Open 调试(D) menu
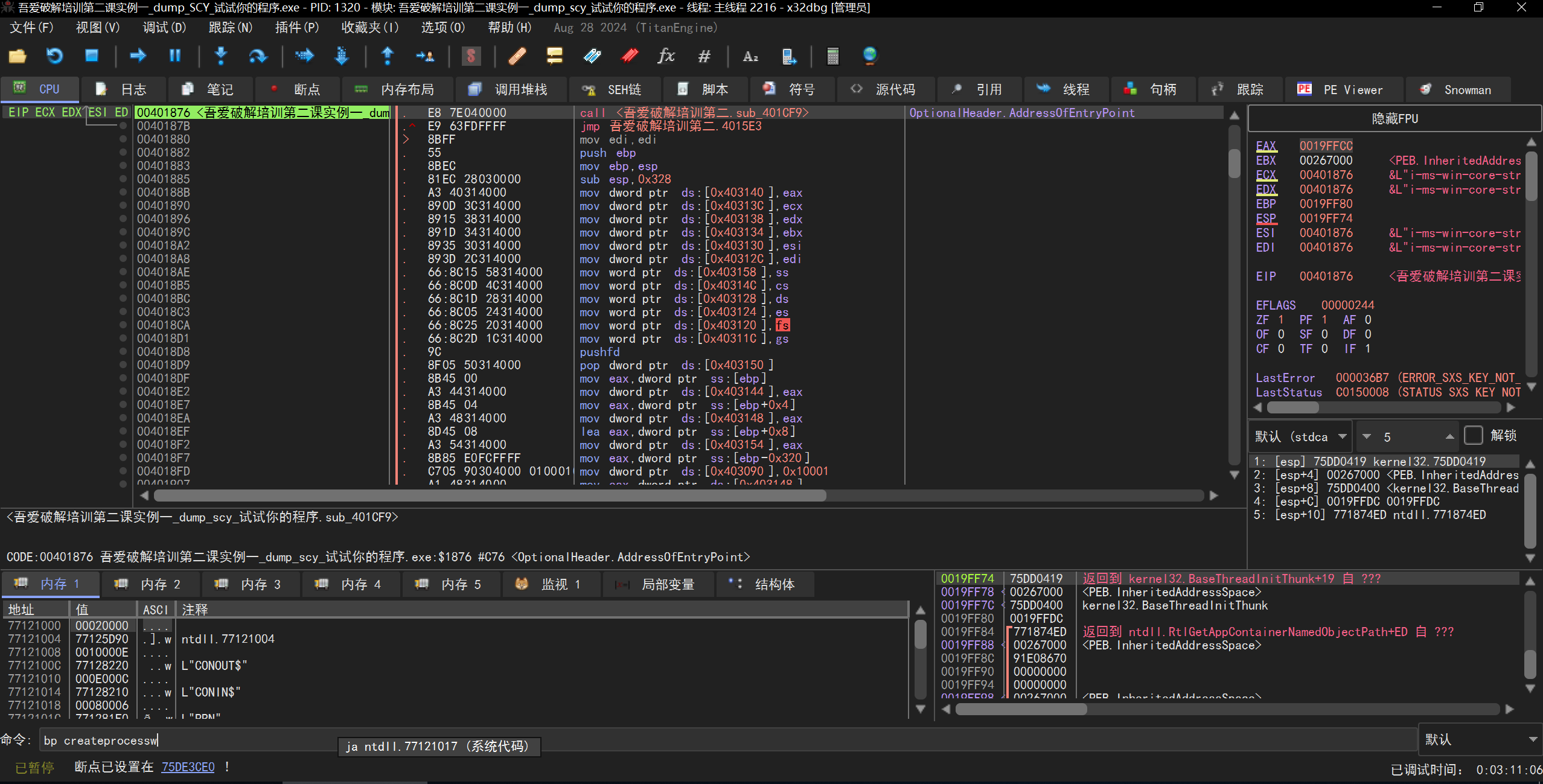Image resolution: width=1543 pixels, height=784 pixels. pos(164,28)
